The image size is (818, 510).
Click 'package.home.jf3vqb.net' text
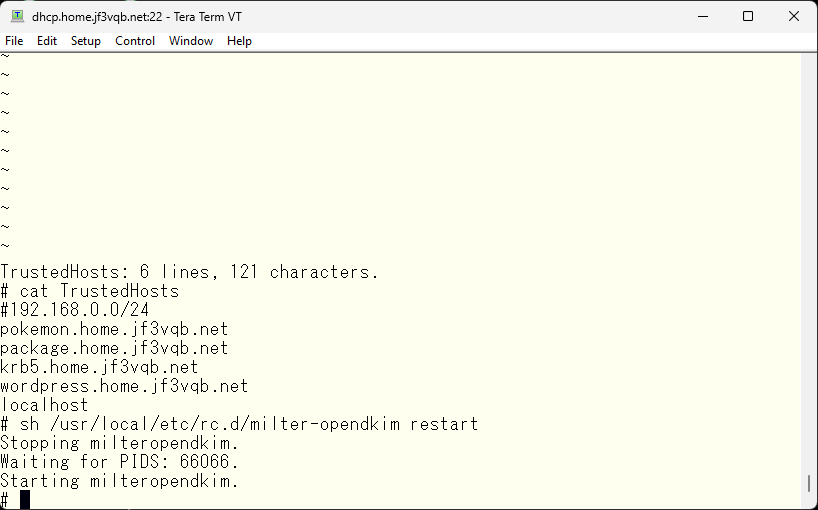(114, 348)
